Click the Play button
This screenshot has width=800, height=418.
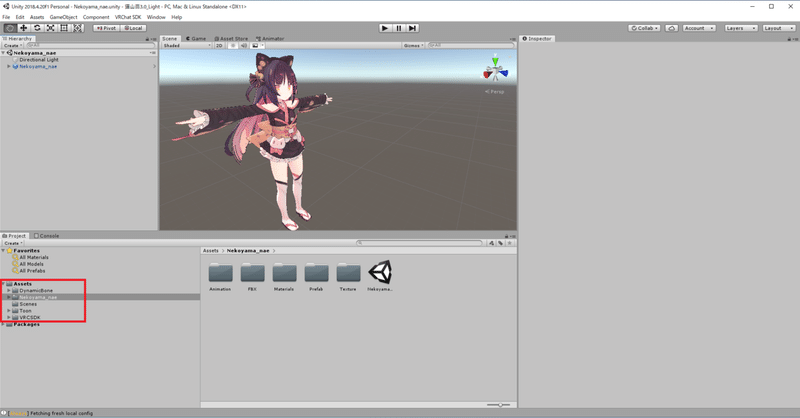385,28
